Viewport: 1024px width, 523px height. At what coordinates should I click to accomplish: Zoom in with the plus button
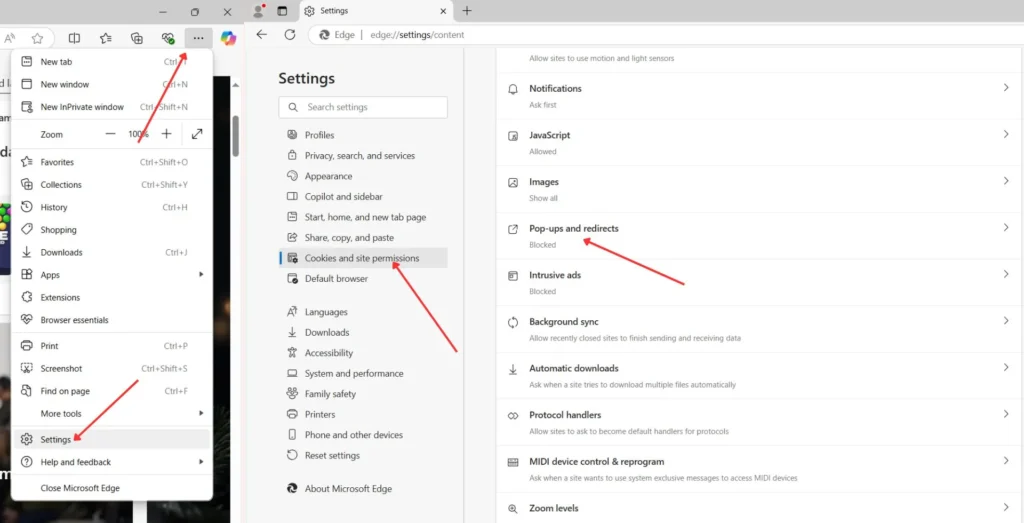click(x=167, y=134)
